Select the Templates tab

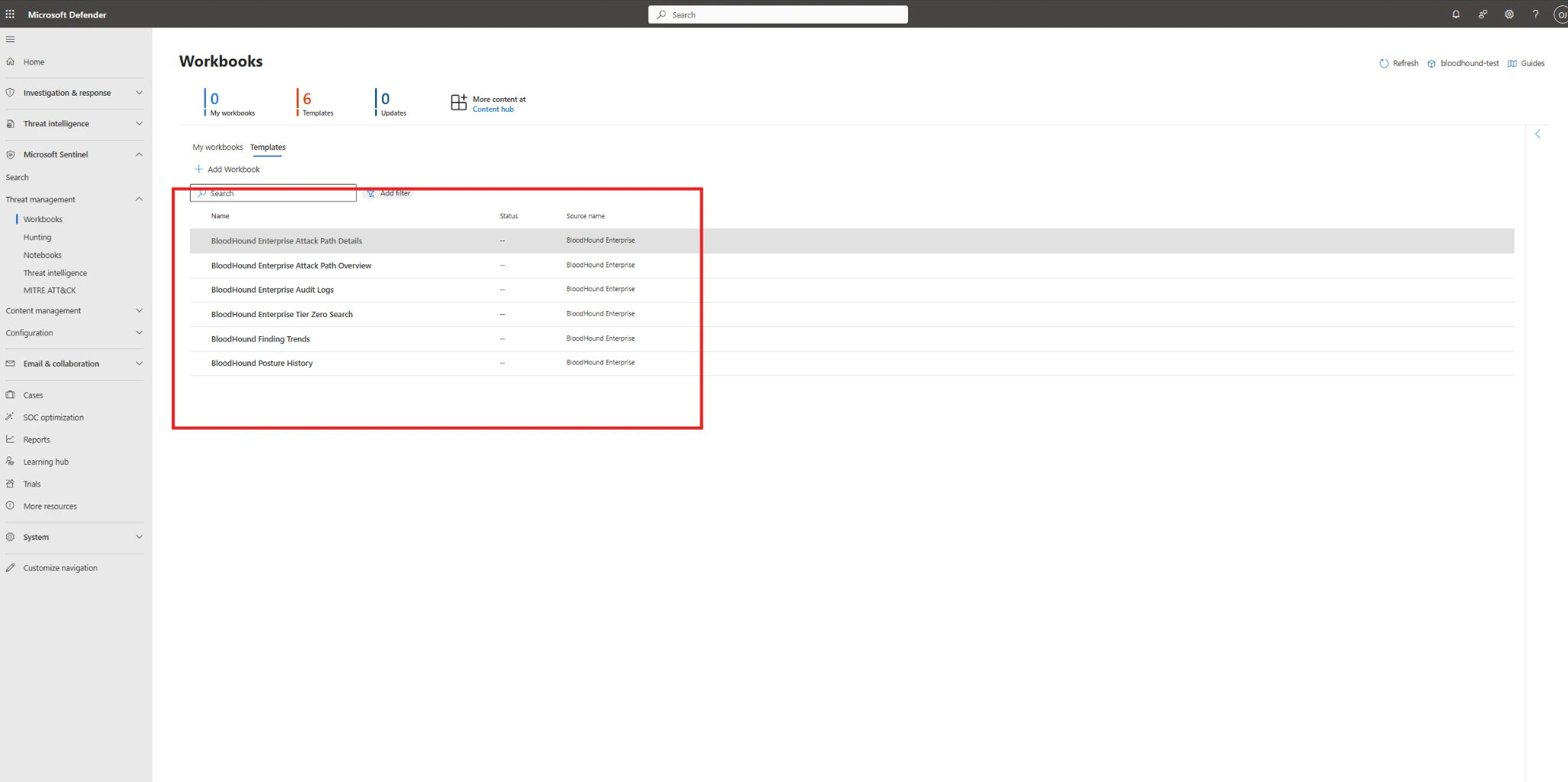point(267,147)
